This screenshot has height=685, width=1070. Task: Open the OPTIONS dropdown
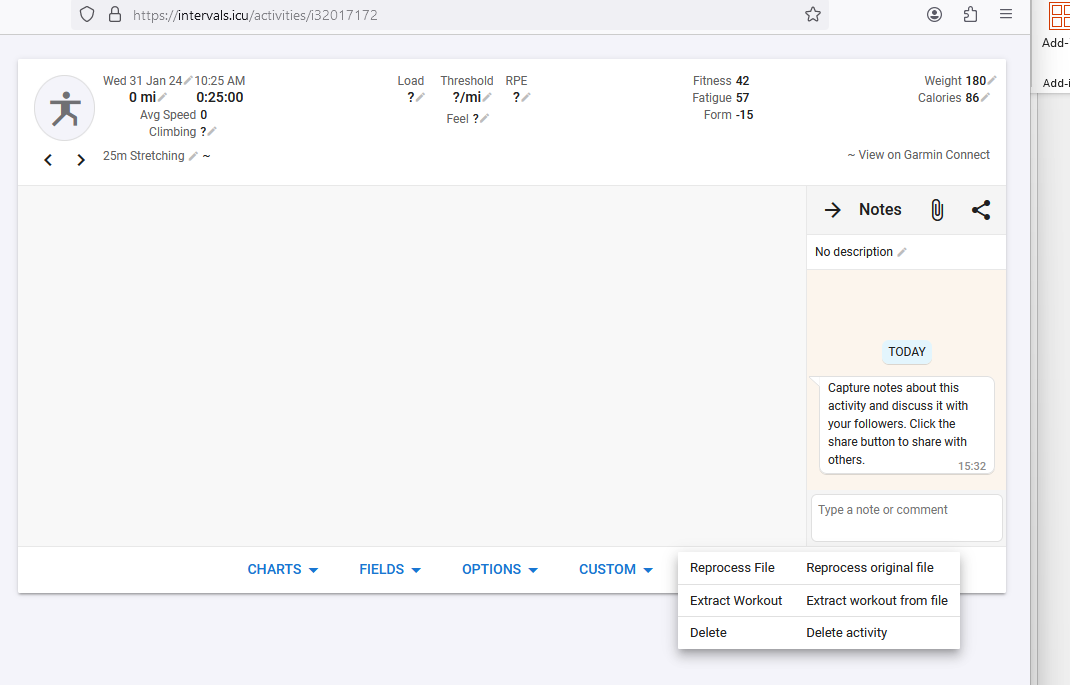[500, 569]
